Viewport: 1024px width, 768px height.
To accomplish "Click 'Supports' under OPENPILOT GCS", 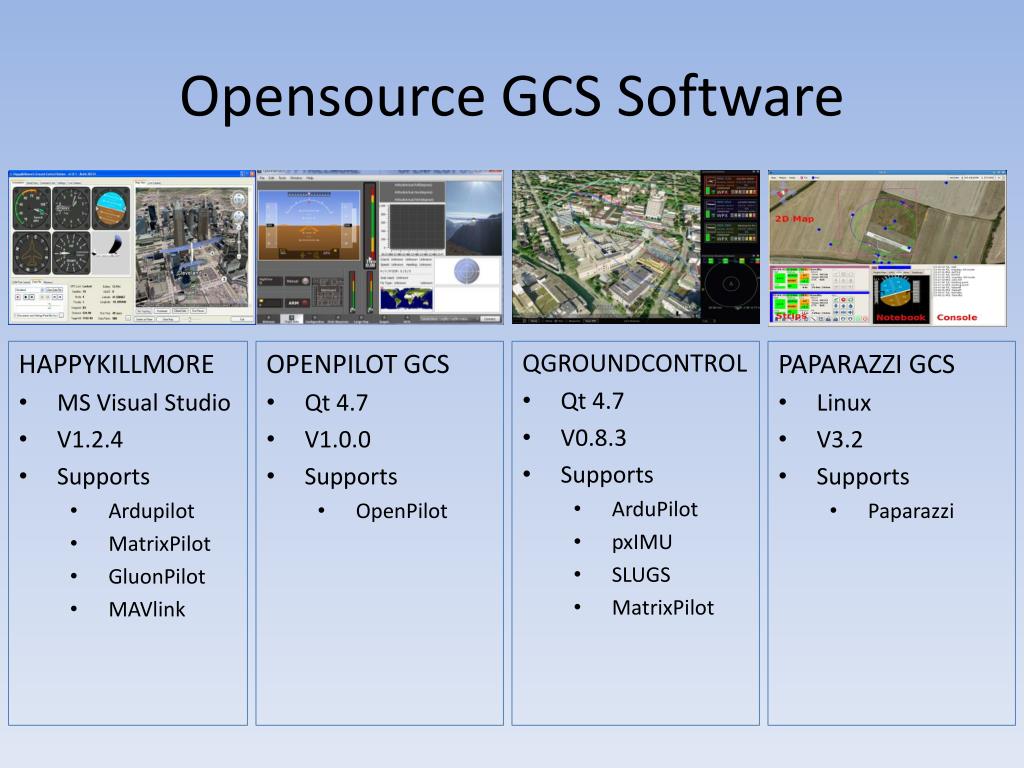I will coord(351,477).
